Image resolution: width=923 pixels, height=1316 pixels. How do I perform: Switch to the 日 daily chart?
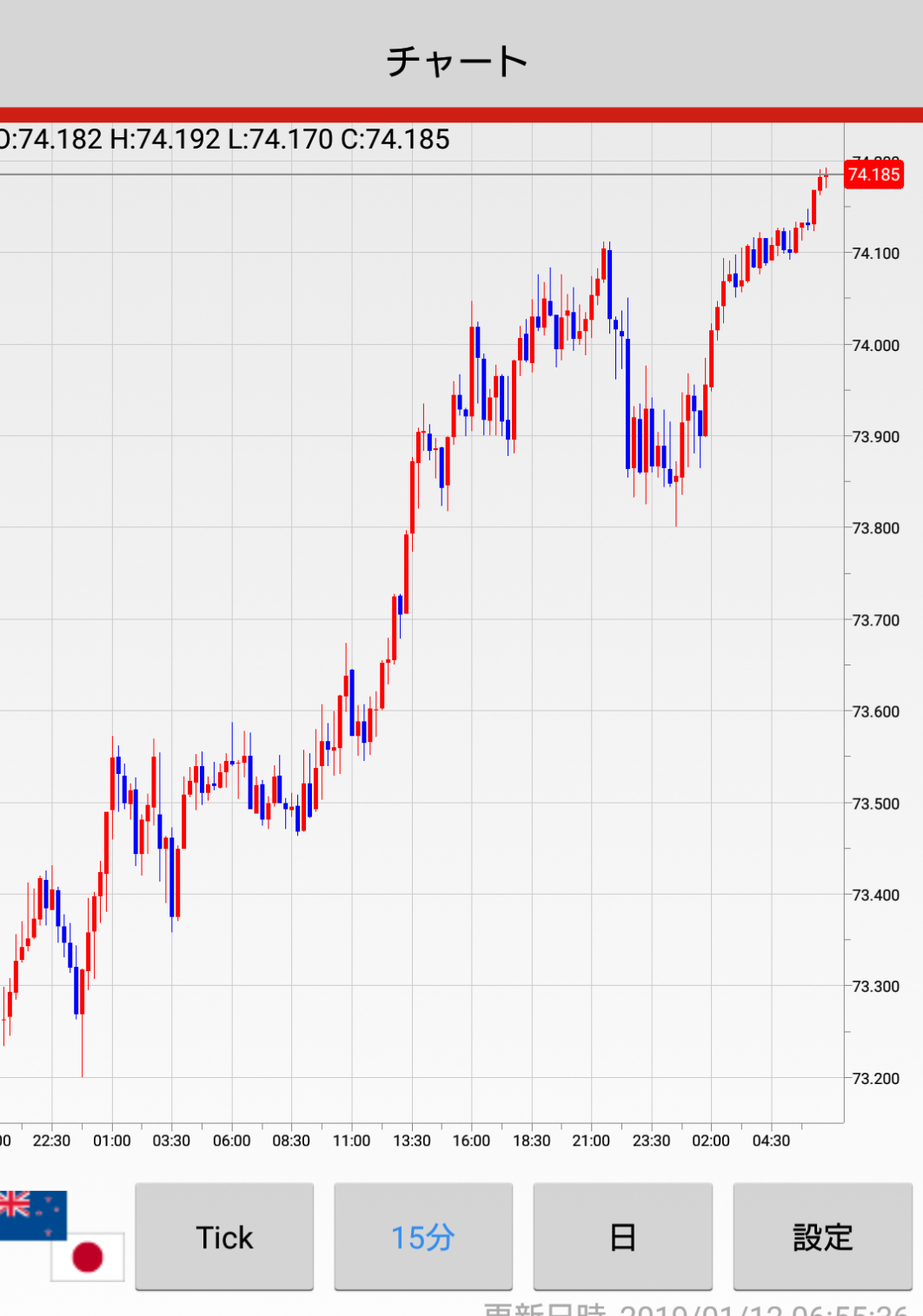pyautogui.click(x=622, y=1237)
